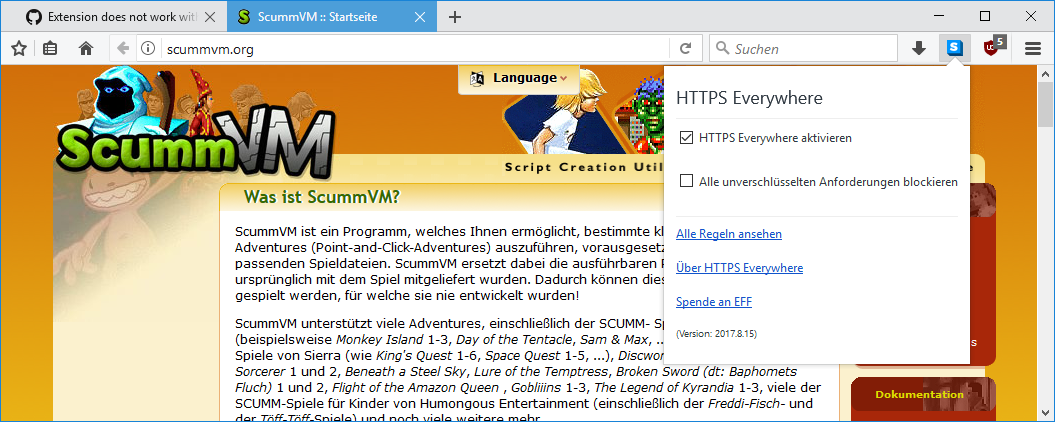
Task: Show site information icon in address bar
Action: 148,48
